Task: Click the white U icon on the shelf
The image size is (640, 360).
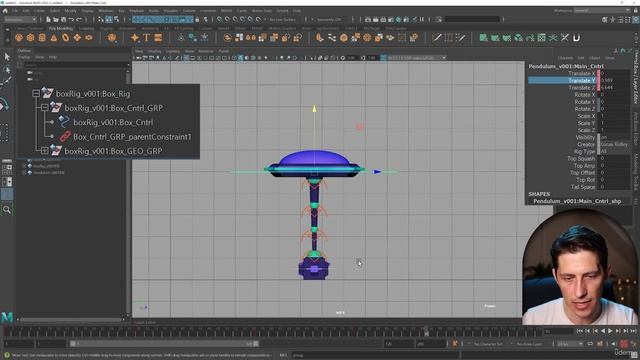Action: (576, 38)
